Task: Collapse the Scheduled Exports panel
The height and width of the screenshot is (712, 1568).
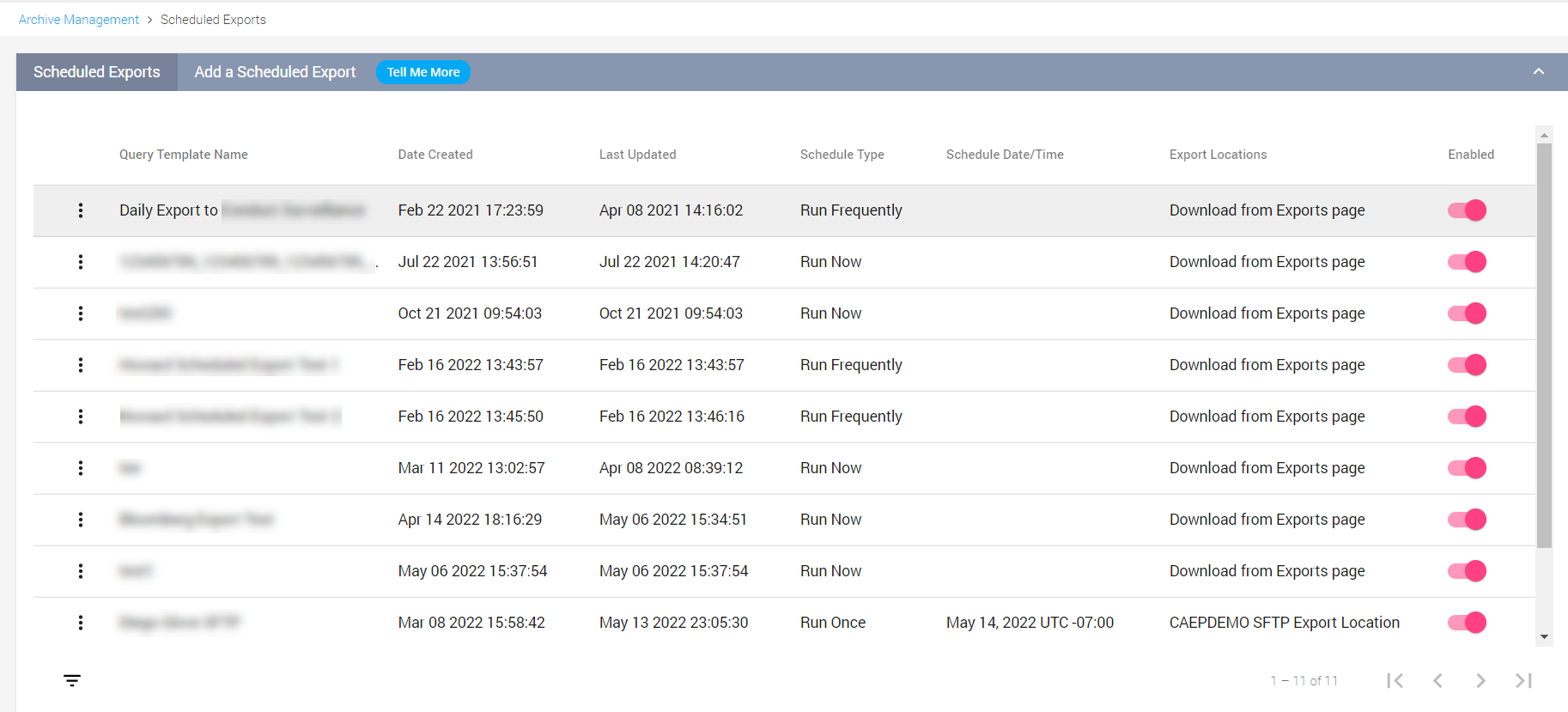Action: click(x=1539, y=72)
